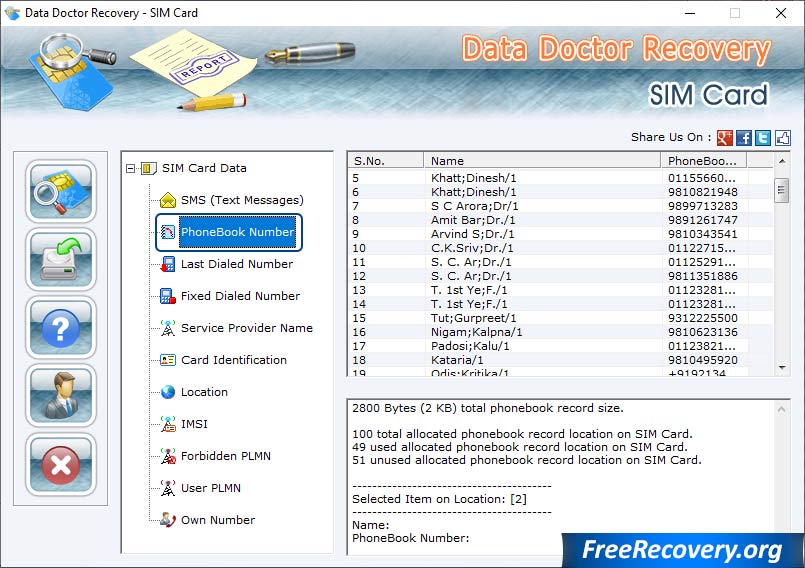The height and width of the screenshot is (568, 805).
Task: Click the red X Exit button
Action: [61, 464]
